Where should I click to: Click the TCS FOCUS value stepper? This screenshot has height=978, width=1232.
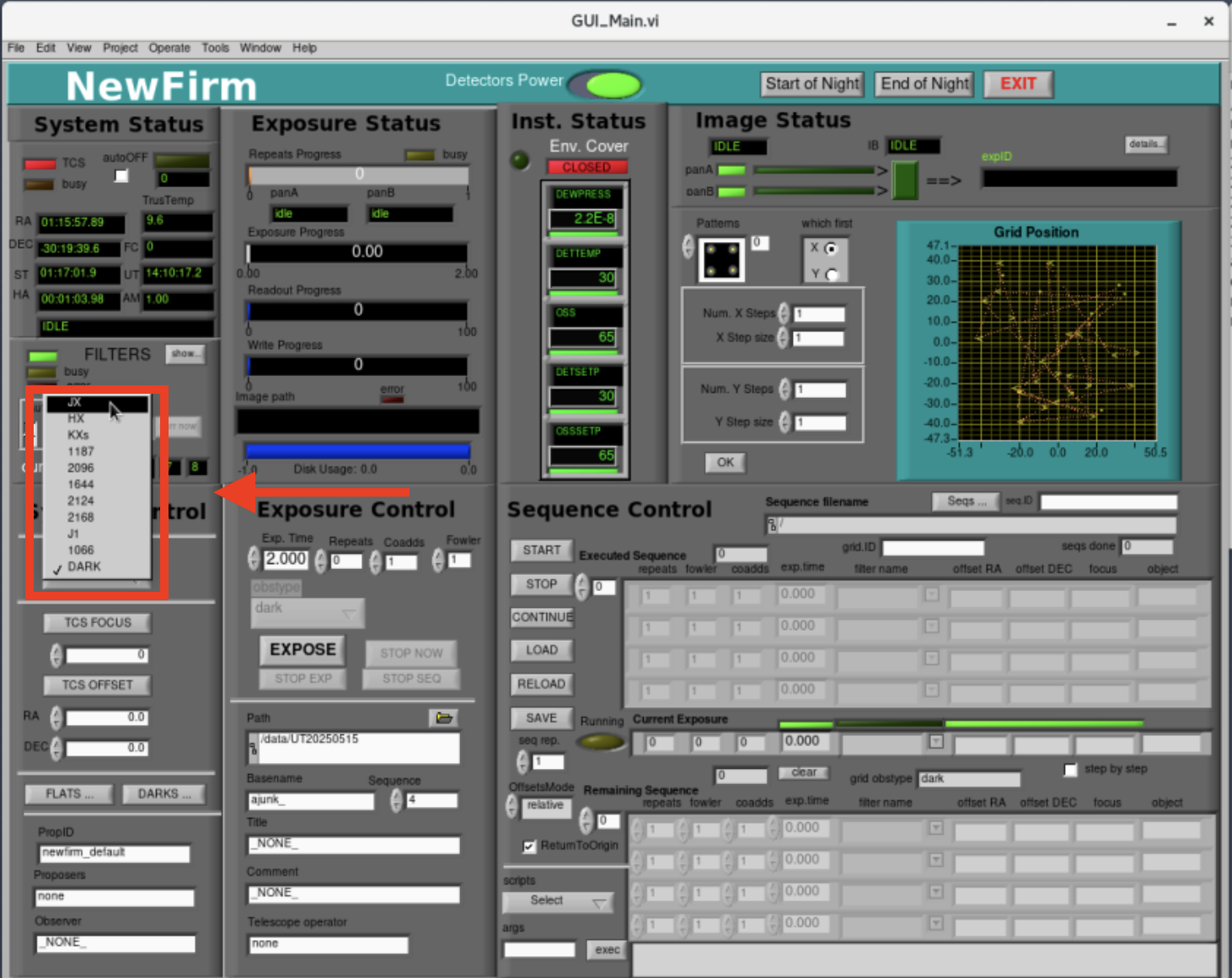pyautogui.click(x=56, y=655)
